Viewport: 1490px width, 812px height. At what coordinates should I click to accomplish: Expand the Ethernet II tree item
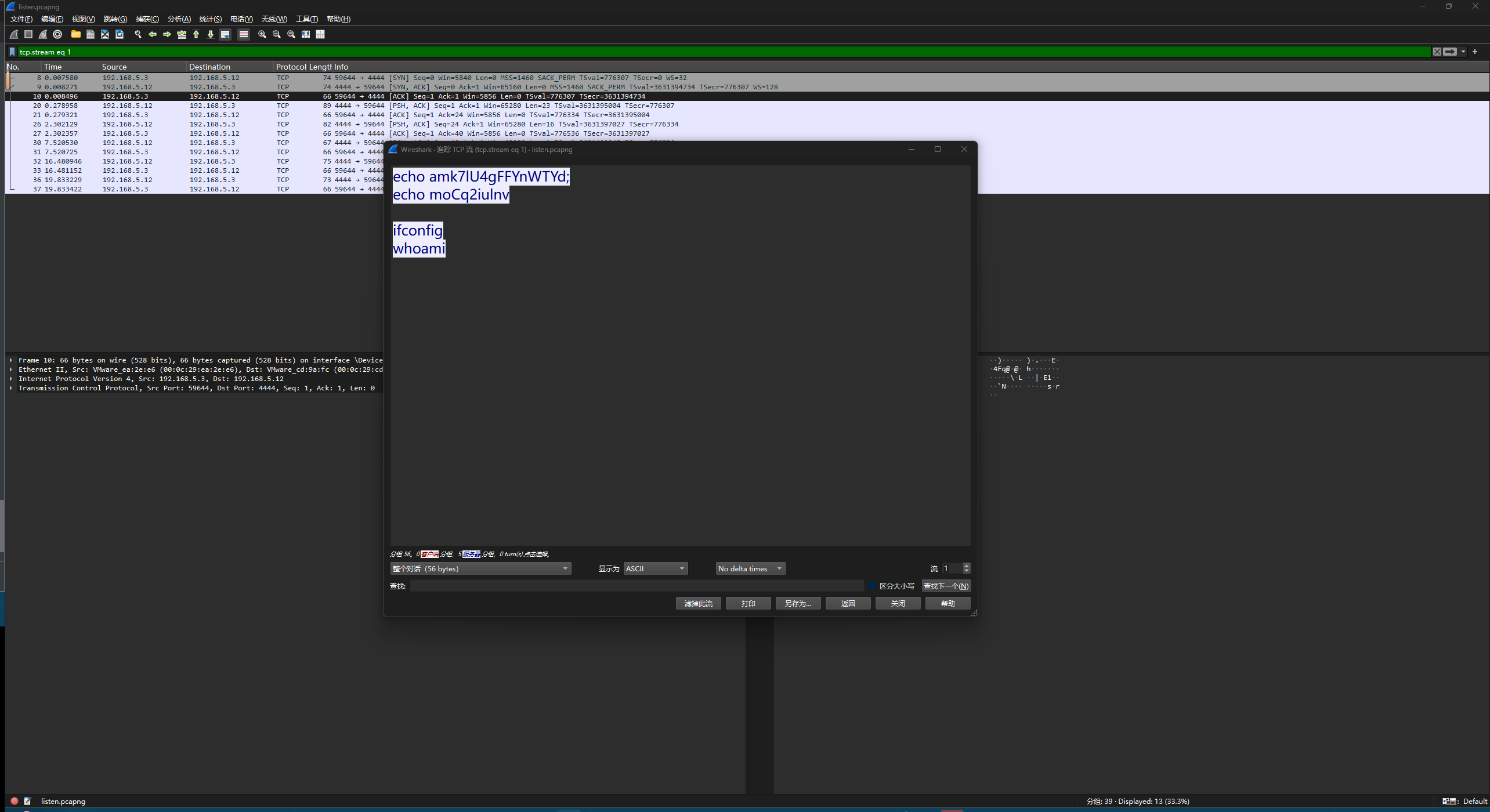coord(11,369)
